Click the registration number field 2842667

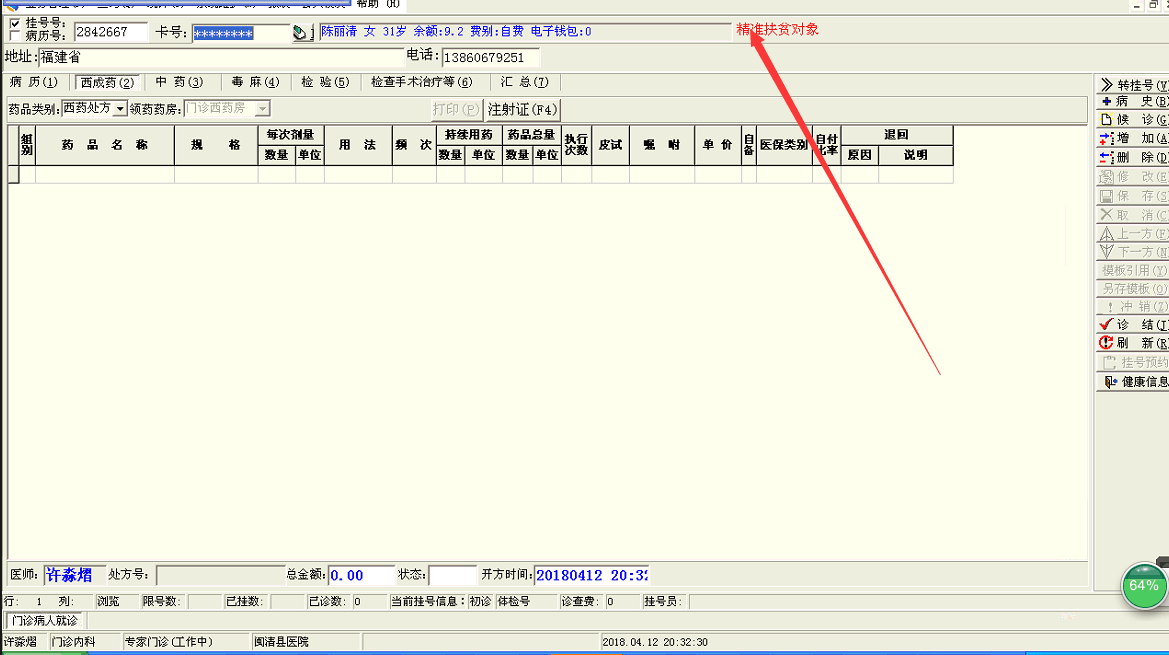[111, 32]
